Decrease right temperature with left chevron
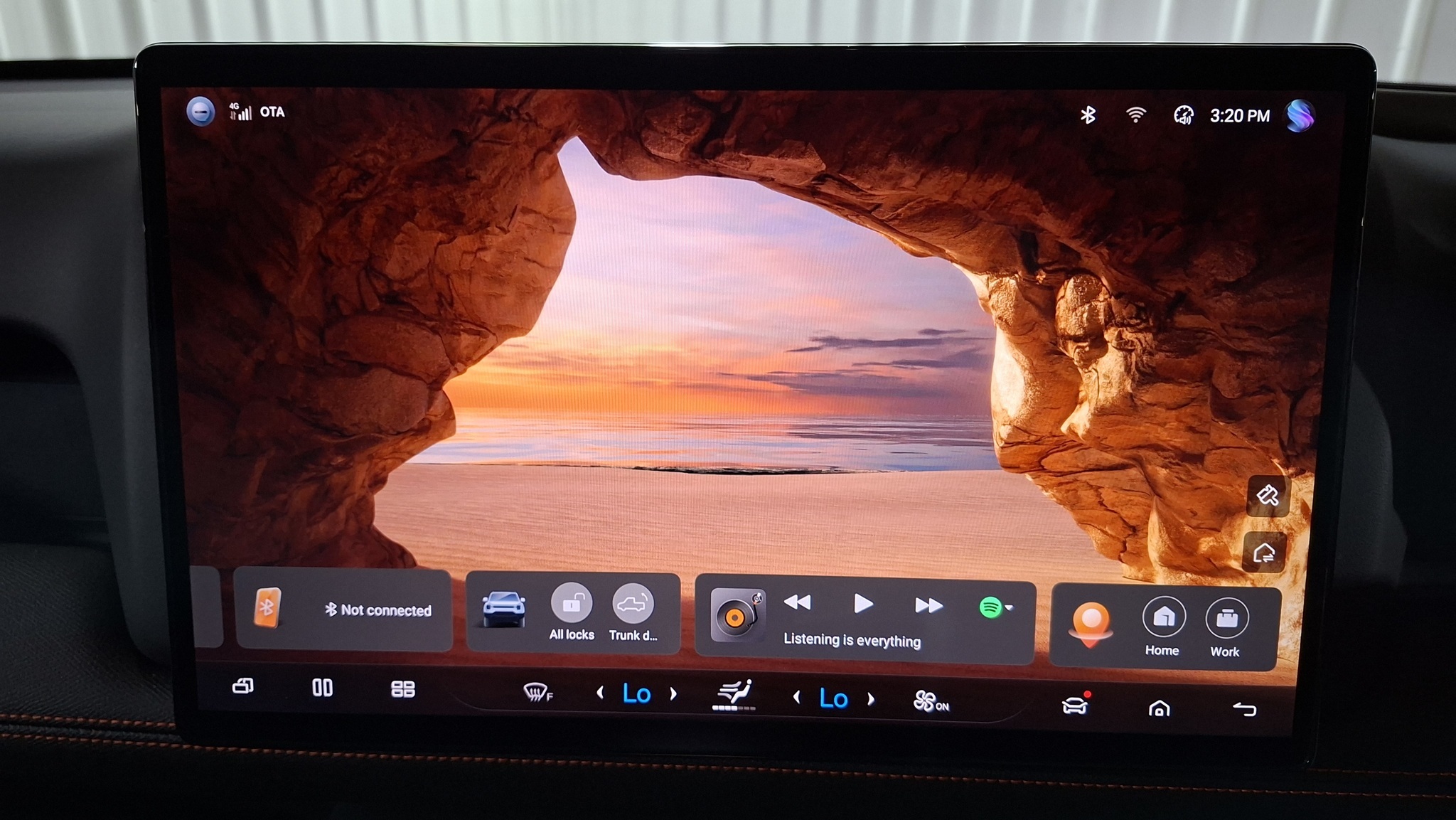The height and width of the screenshot is (820, 1456). [797, 698]
